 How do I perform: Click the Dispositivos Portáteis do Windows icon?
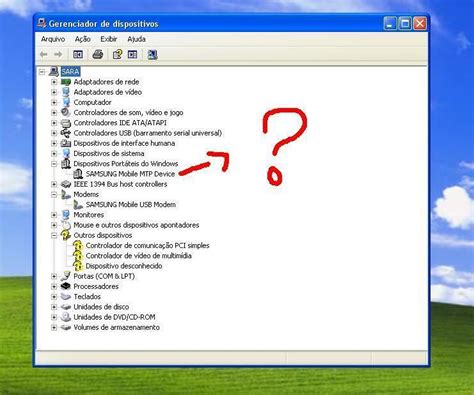pyautogui.click(x=66, y=164)
